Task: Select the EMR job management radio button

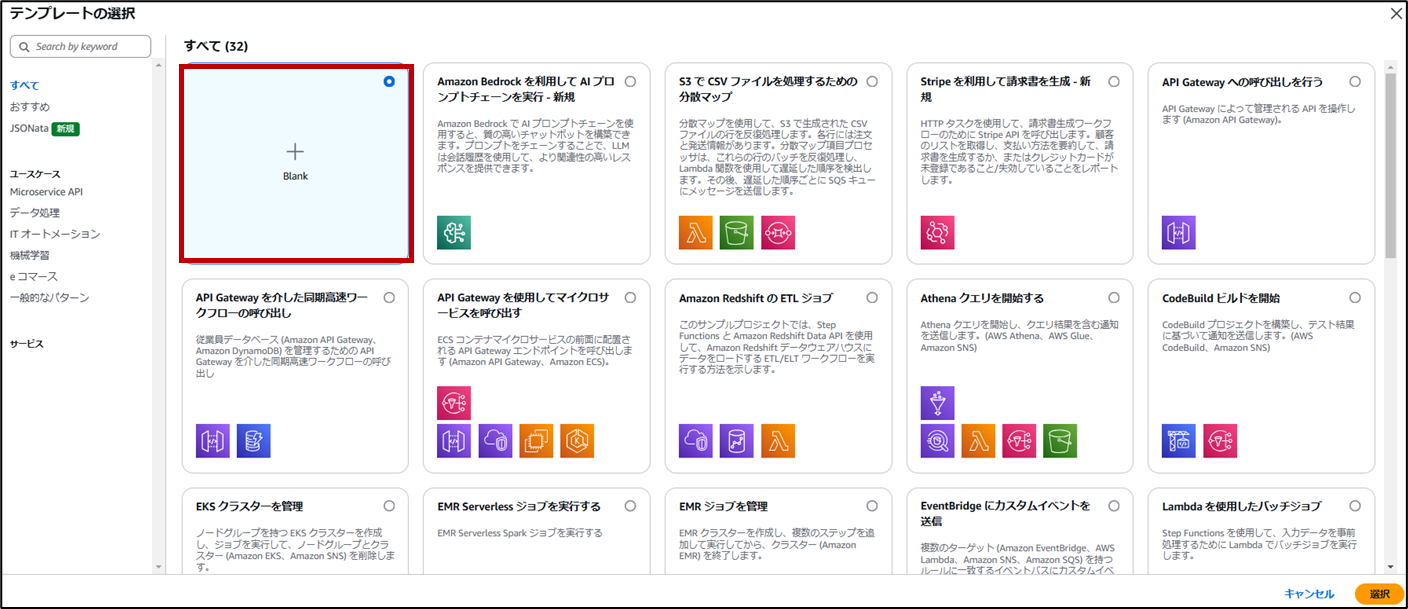Action: tap(872, 506)
